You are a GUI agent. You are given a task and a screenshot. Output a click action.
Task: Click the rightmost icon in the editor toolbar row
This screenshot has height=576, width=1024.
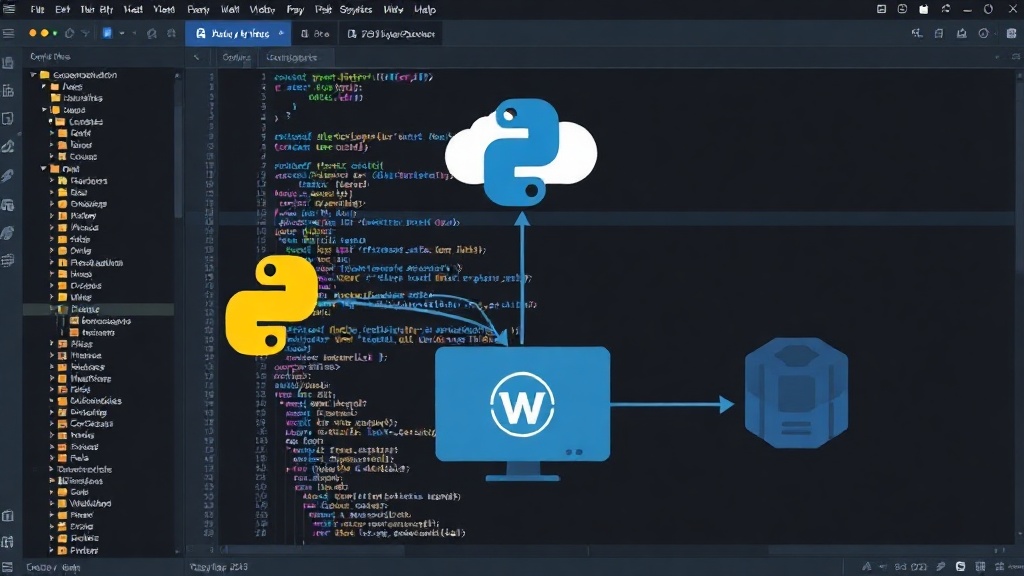[x=1011, y=33]
